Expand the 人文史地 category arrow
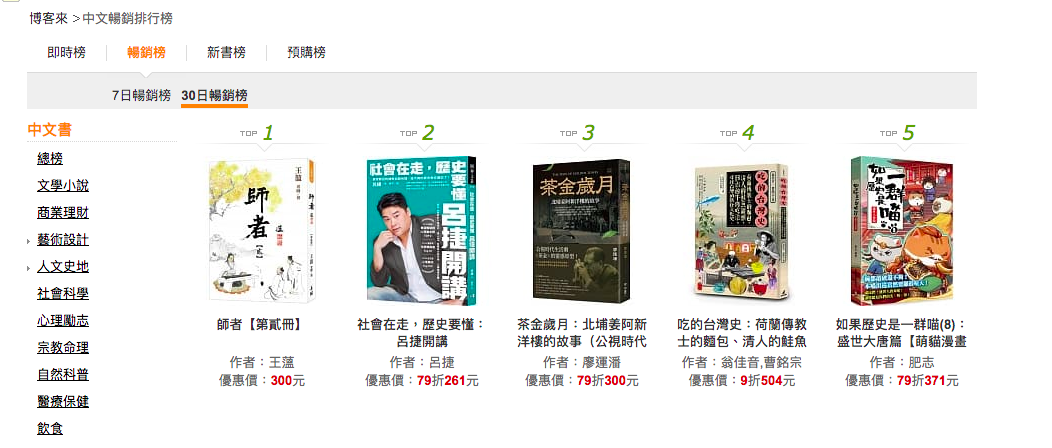Image resolution: width=1052 pixels, height=448 pixels. (x=28, y=268)
